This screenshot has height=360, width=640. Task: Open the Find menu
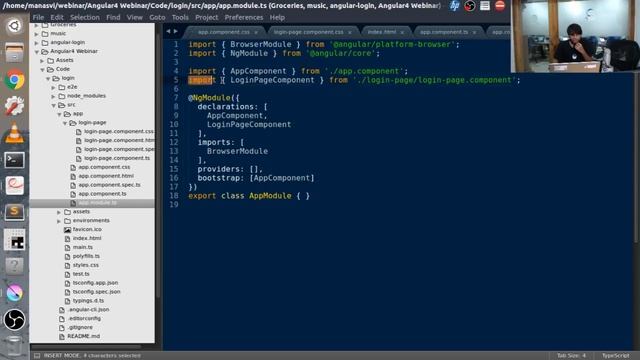pos(113,18)
